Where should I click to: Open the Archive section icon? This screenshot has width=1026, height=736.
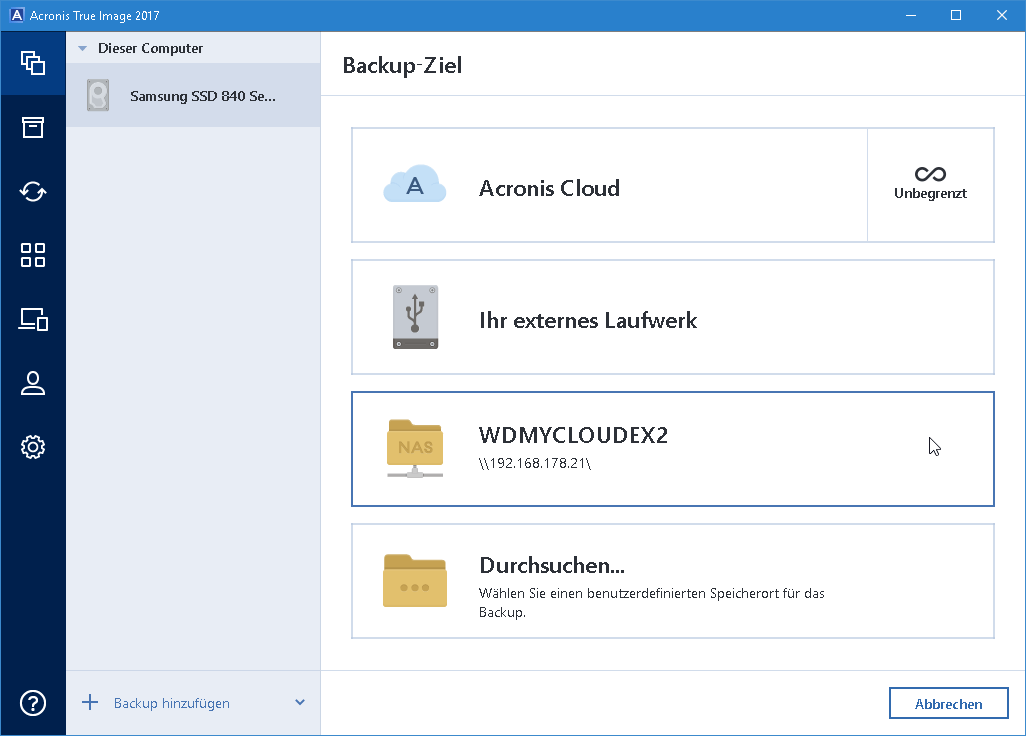33,127
